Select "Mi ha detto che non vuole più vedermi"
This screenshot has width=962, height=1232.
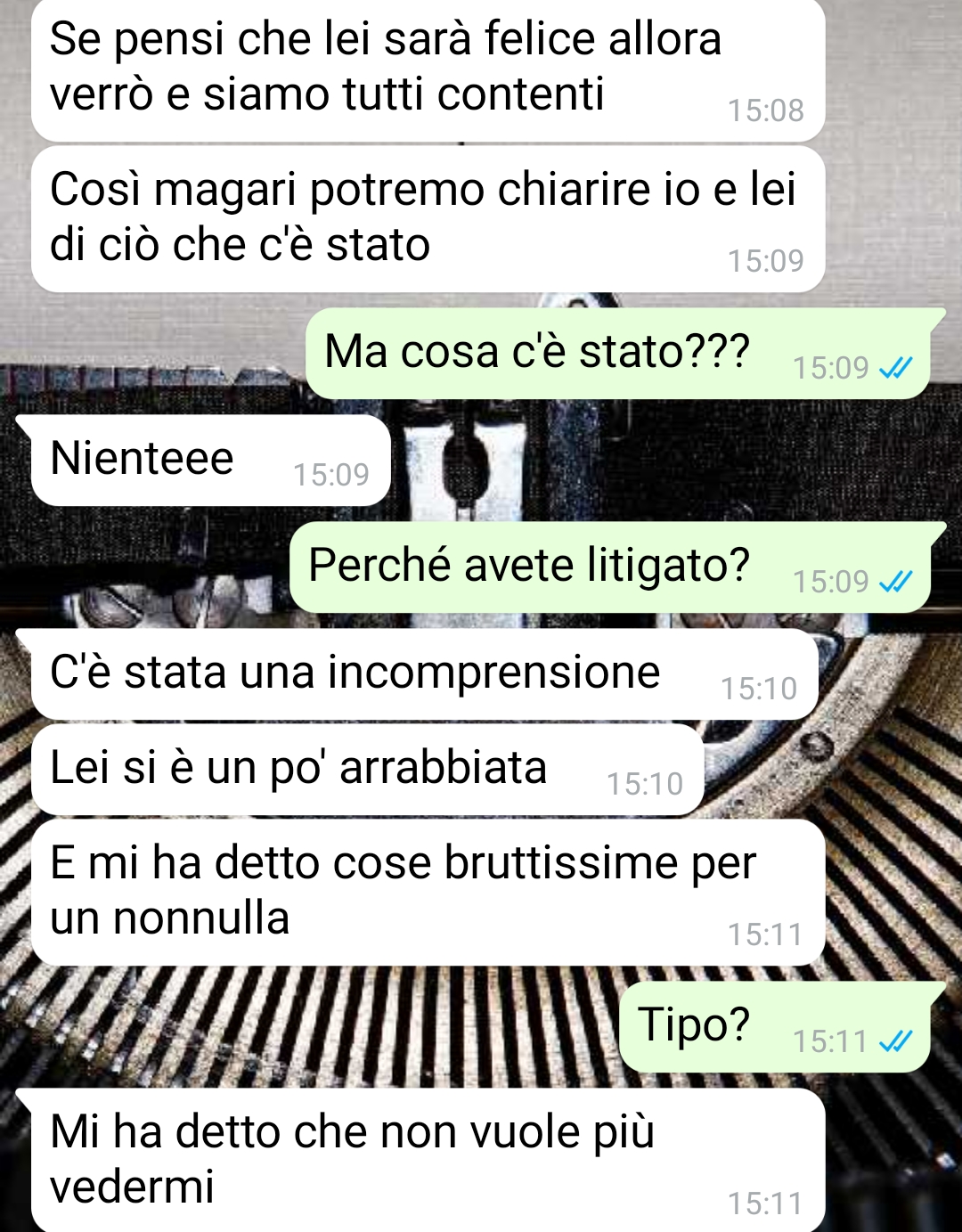pos(420,1160)
